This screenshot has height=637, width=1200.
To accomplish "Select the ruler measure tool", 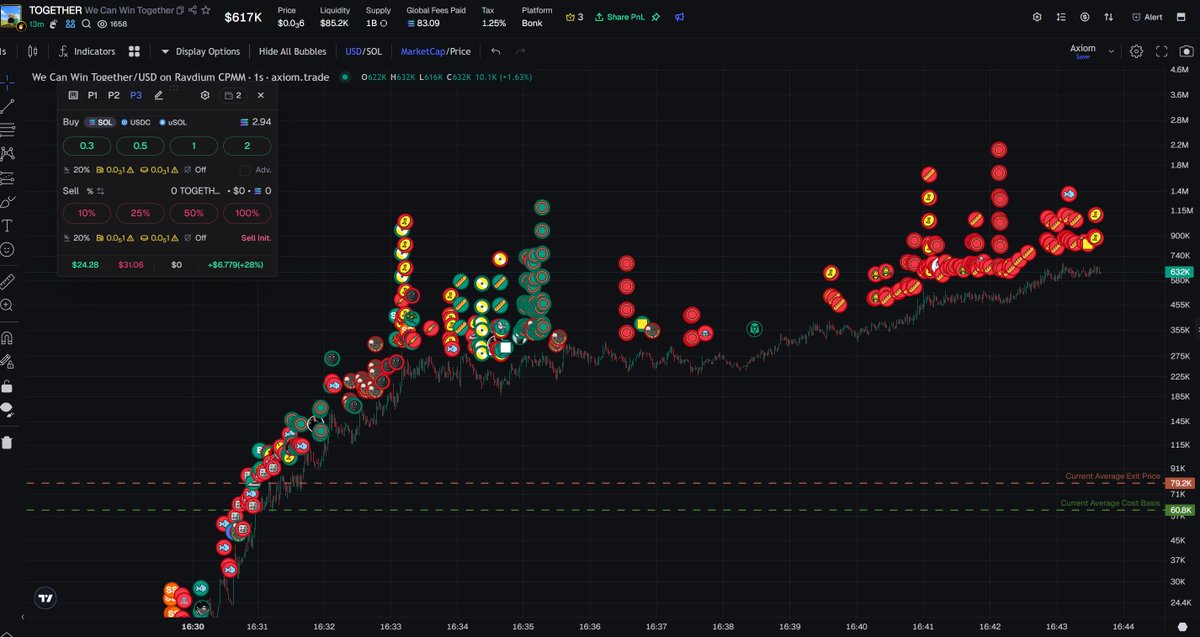I will (x=8, y=281).
